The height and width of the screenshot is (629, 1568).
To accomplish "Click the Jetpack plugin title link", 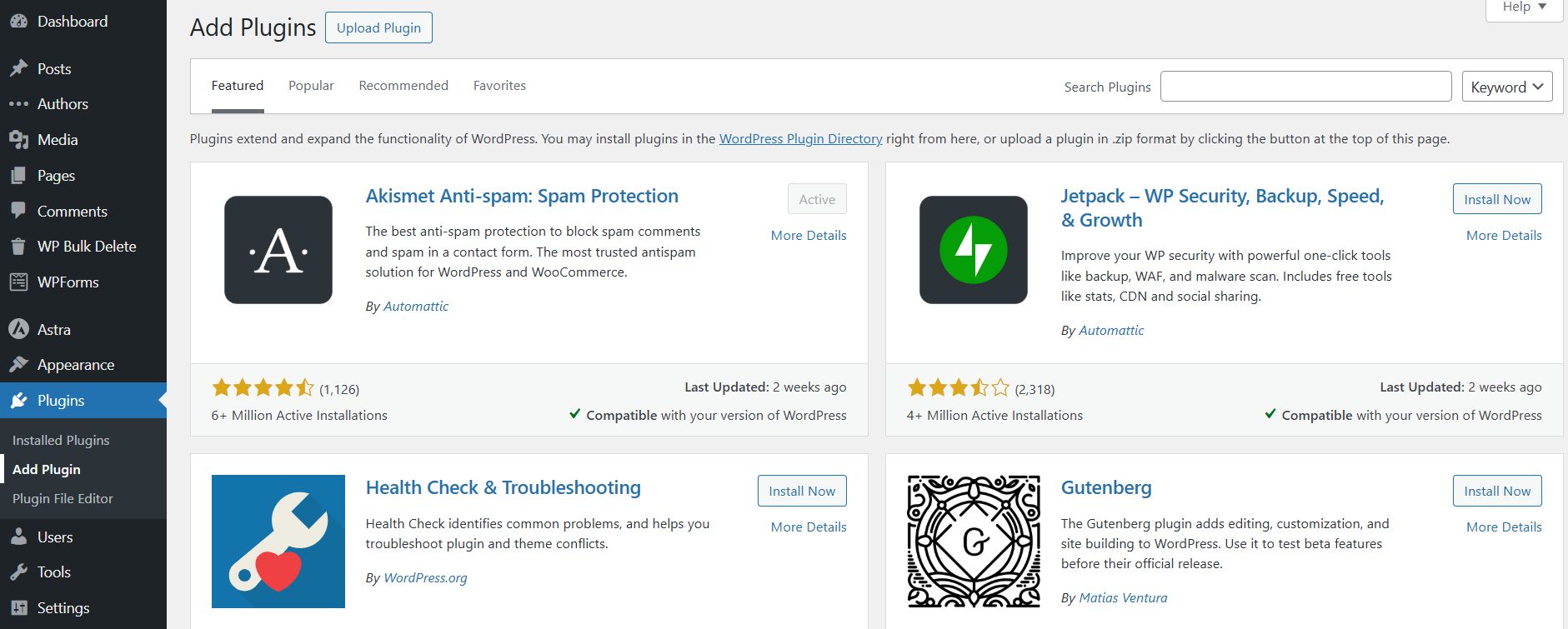I will click(1222, 208).
